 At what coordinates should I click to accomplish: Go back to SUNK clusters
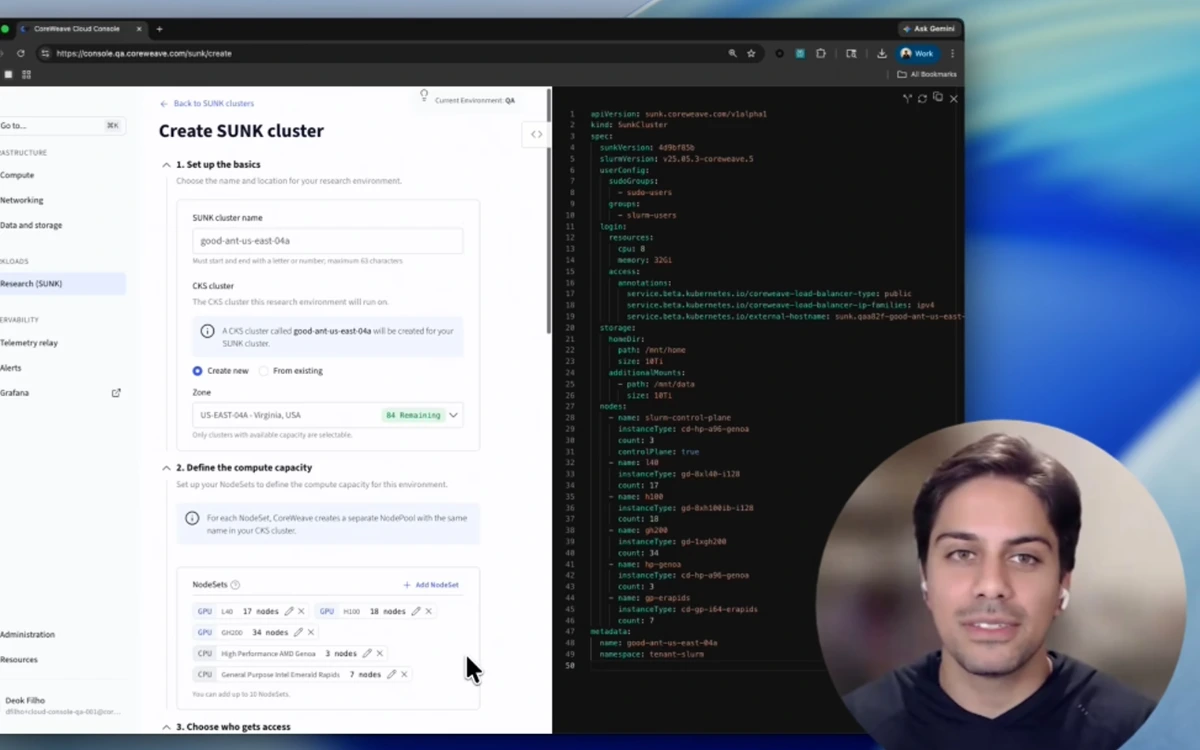[207, 103]
